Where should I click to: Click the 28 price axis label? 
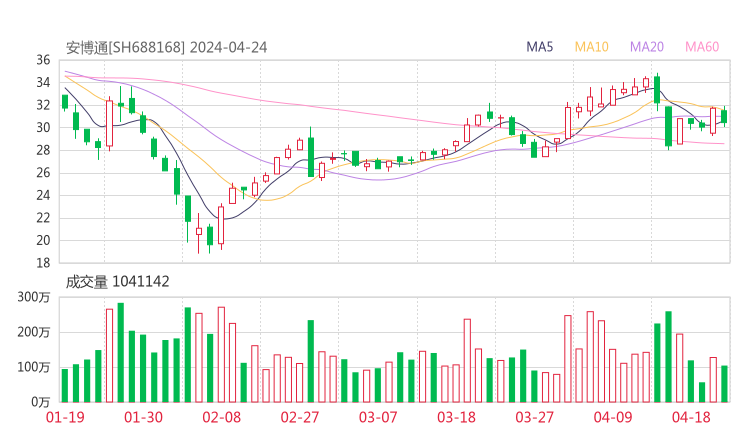(x=43, y=150)
